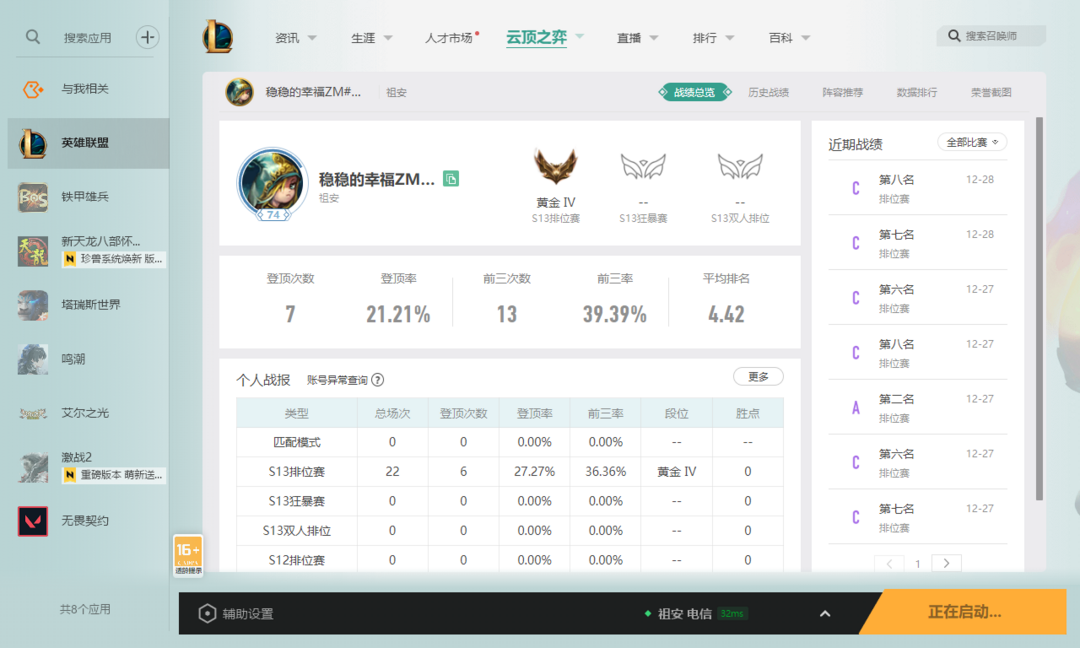Click the S13双人排位 unranked emblem
The width and height of the screenshot is (1080, 648).
pyautogui.click(x=740, y=166)
